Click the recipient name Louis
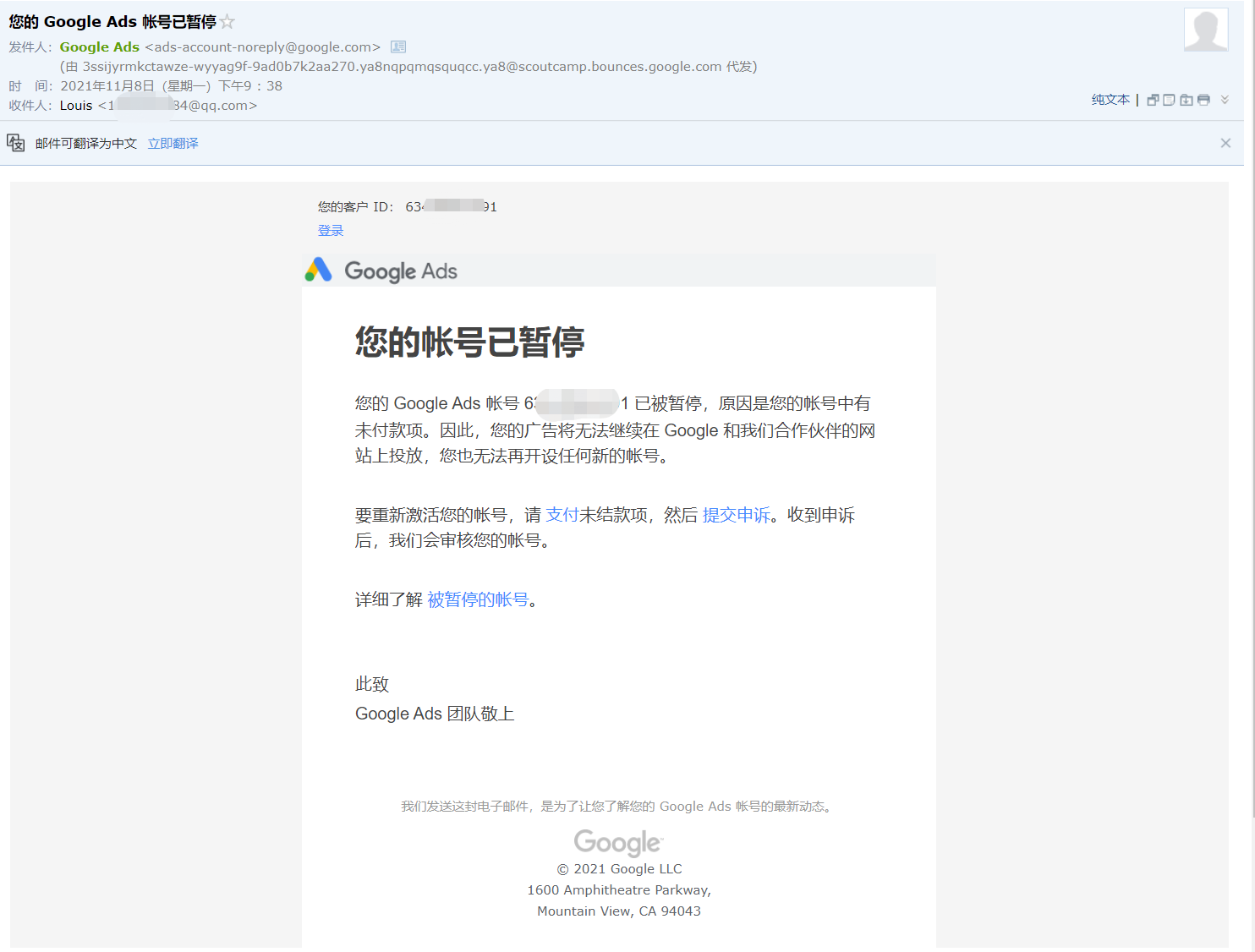The width and height of the screenshot is (1255, 952). (x=76, y=106)
